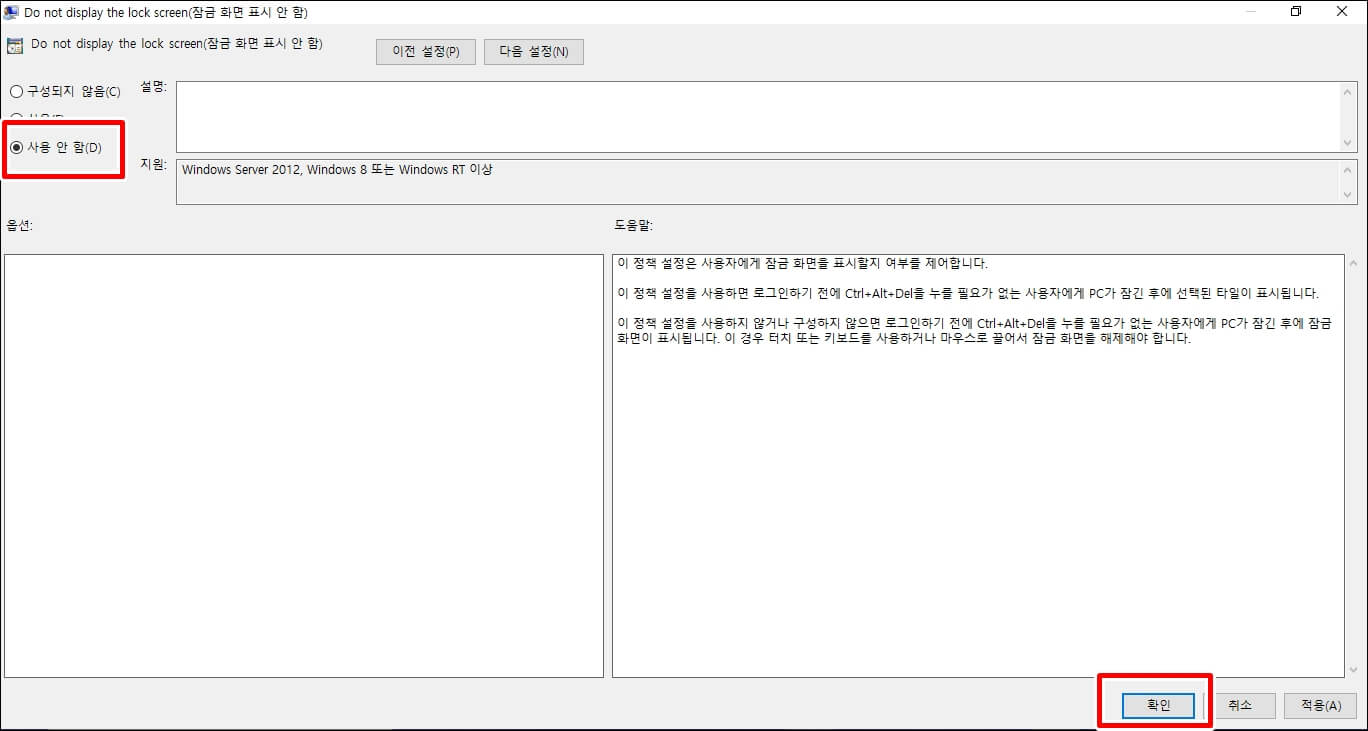Click the down arrow in 설명 box scrollbar
The image size is (1368, 731).
tap(1348, 143)
